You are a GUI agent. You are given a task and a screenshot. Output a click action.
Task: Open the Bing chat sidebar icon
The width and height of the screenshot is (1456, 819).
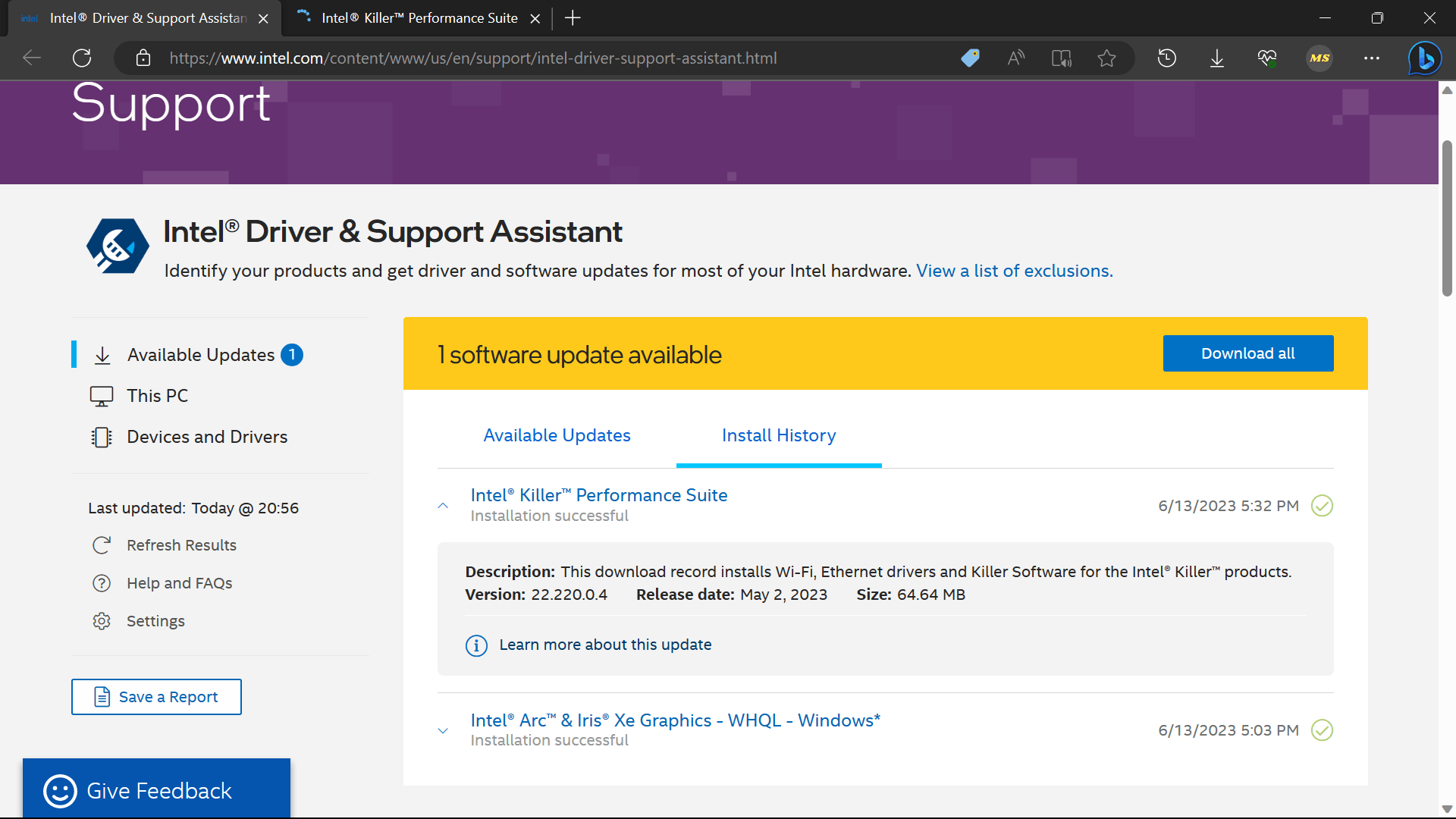click(1425, 58)
